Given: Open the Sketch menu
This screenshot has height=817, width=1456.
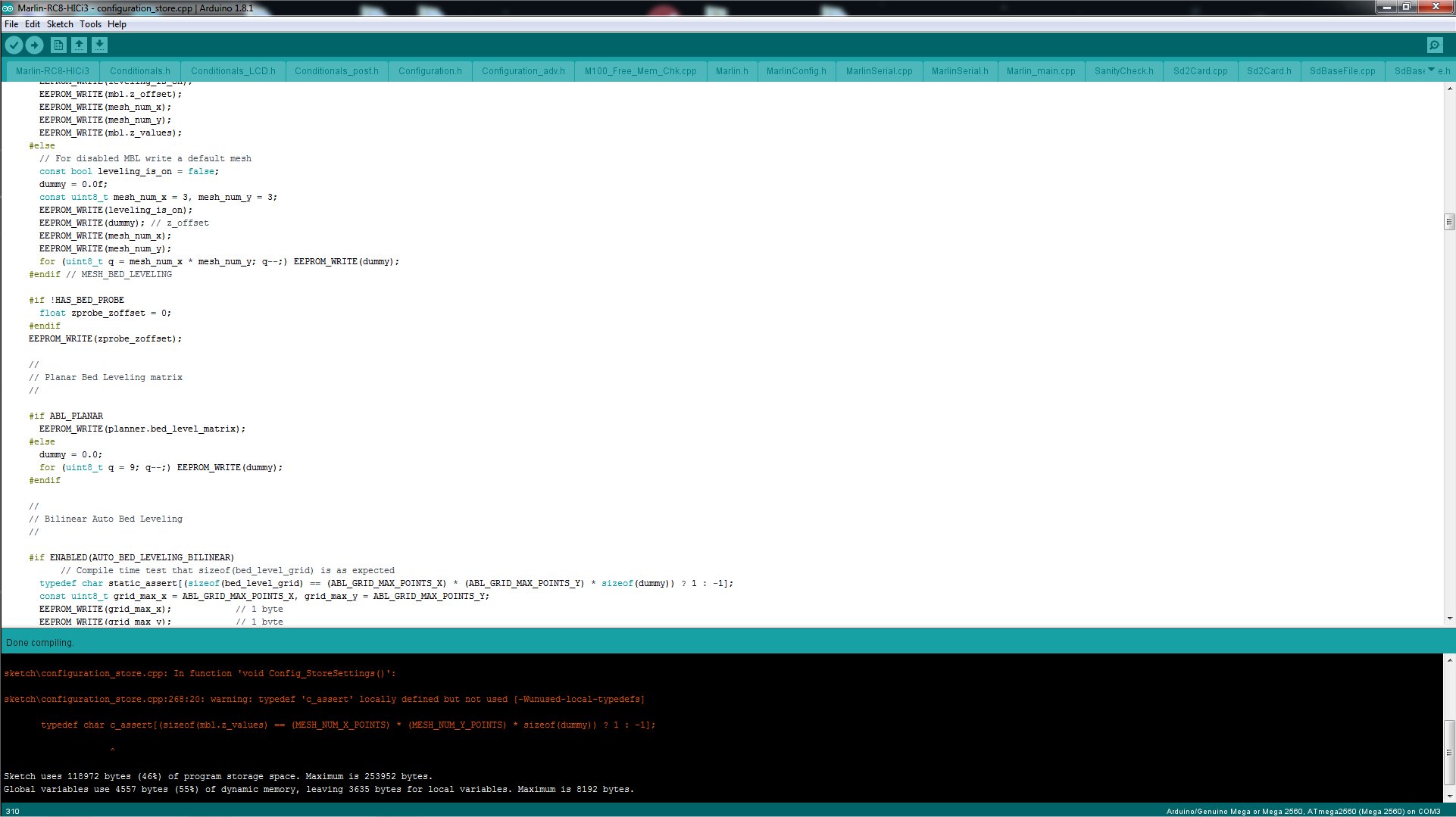Looking at the screenshot, I should click(x=60, y=24).
